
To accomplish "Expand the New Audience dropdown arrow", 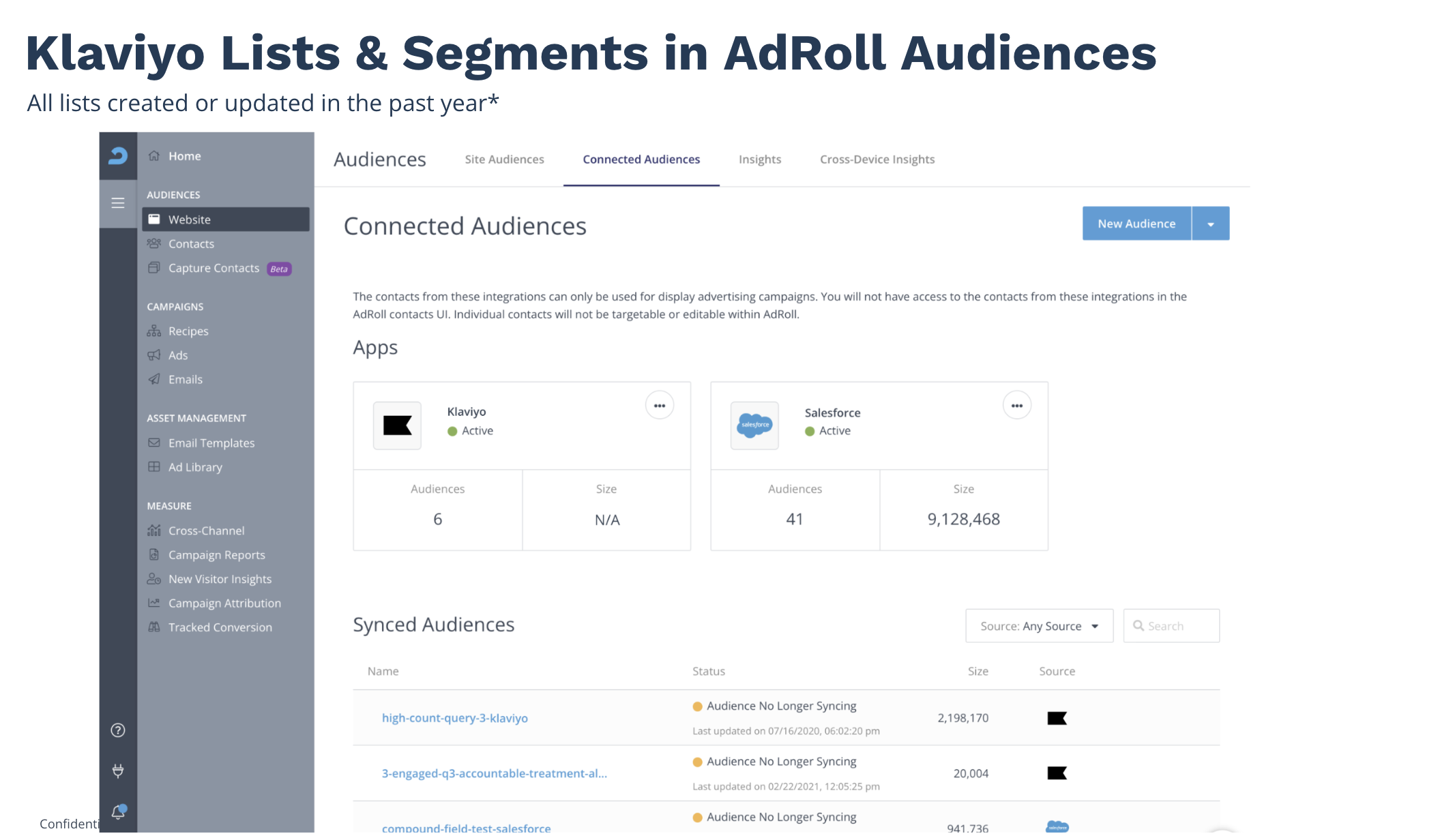I will [x=1210, y=224].
